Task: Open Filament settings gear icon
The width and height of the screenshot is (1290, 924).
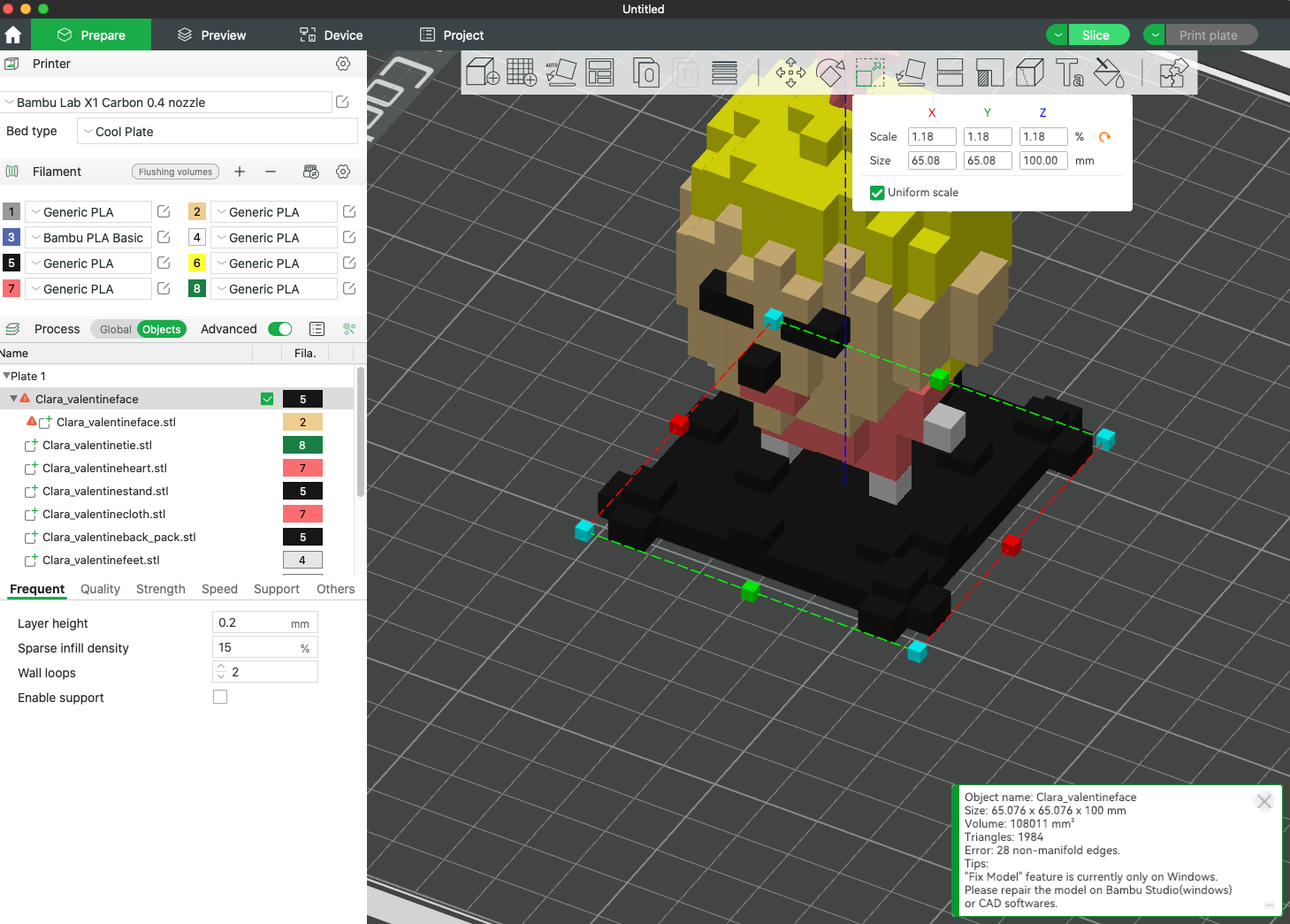Action: point(343,171)
